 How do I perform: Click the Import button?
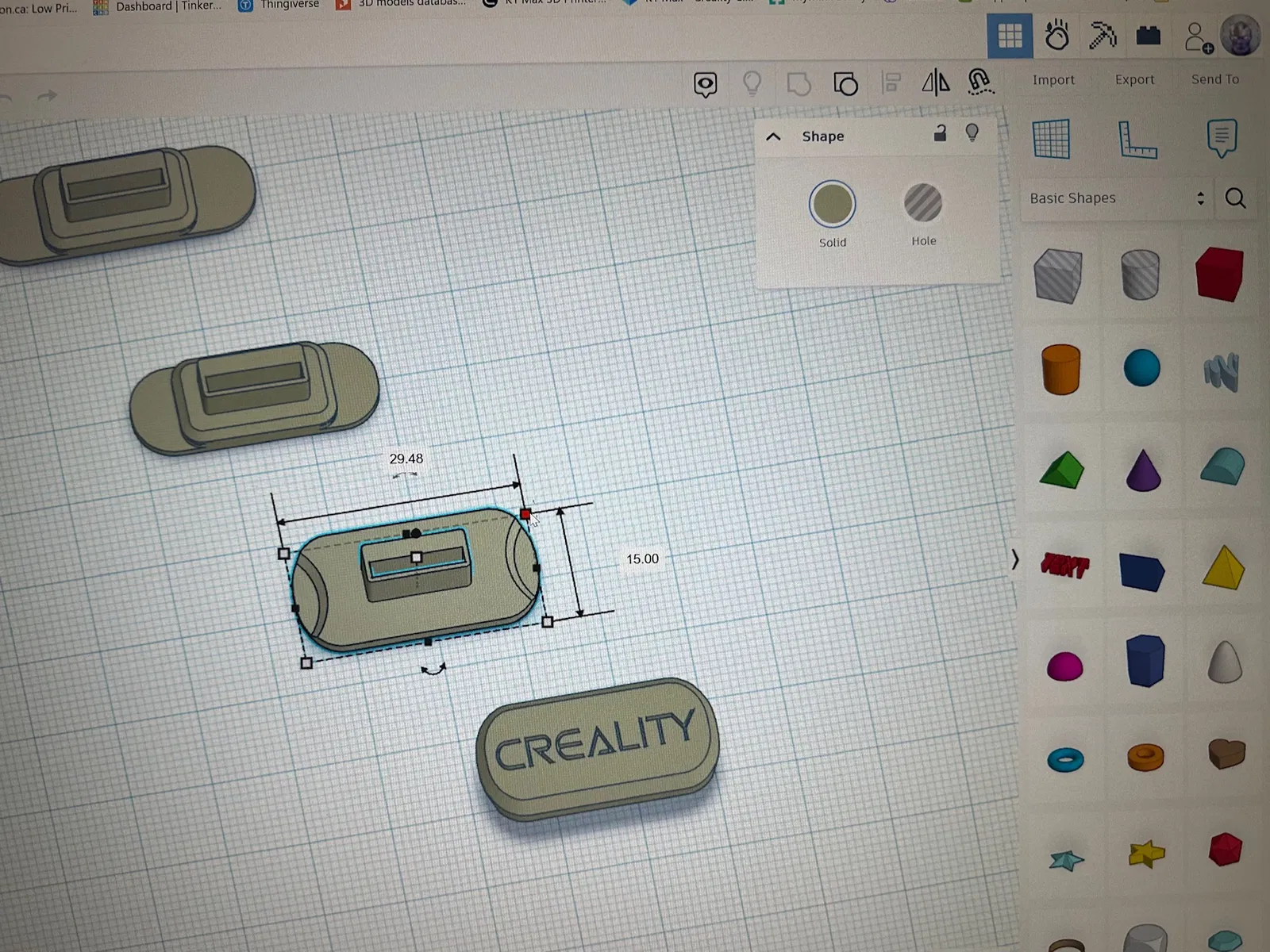pos(1053,79)
